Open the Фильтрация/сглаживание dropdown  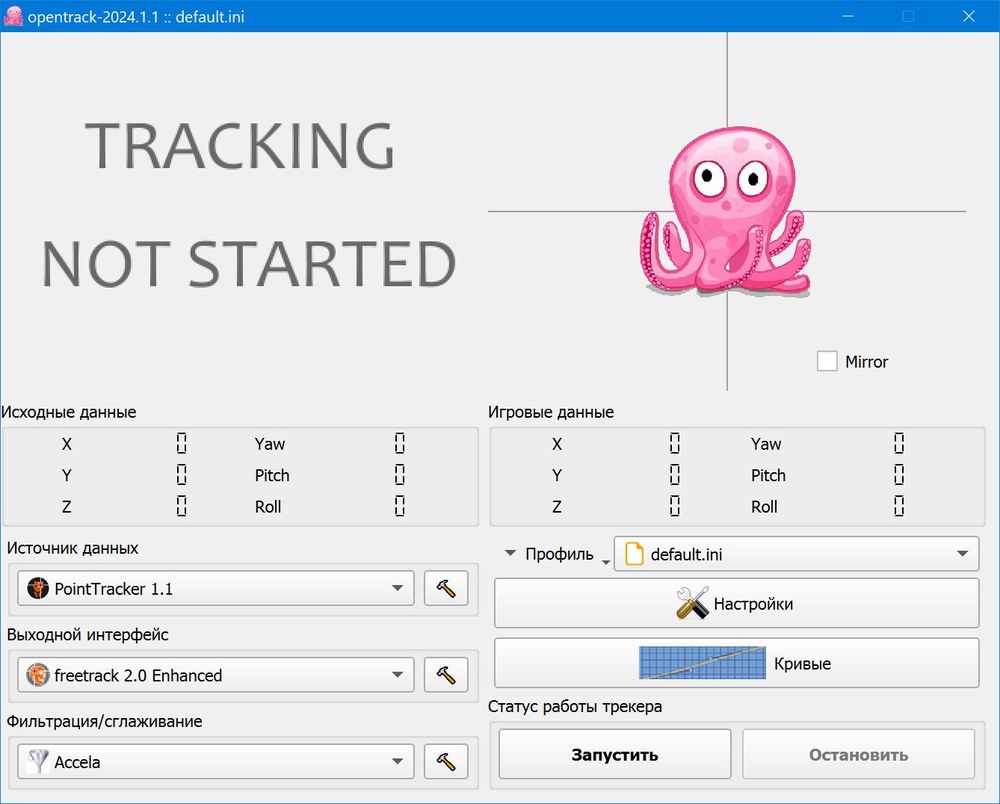tap(214, 761)
